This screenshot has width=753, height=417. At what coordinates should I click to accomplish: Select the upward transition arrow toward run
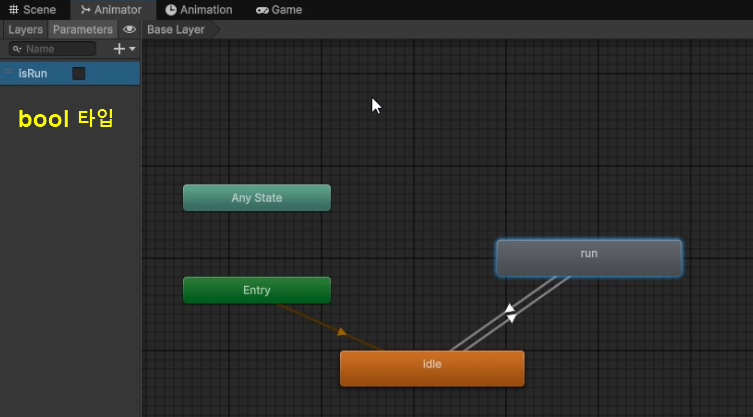coord(509,308)
